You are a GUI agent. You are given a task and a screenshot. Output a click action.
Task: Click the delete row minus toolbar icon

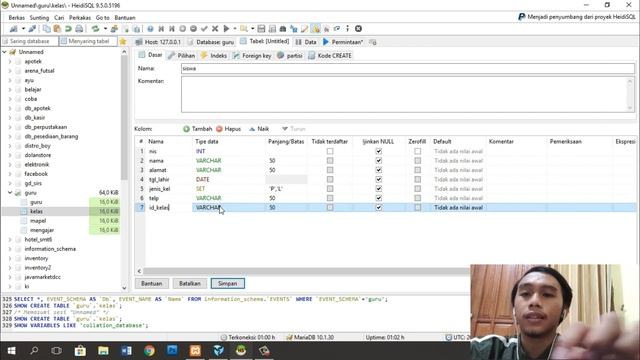[193, 29]
